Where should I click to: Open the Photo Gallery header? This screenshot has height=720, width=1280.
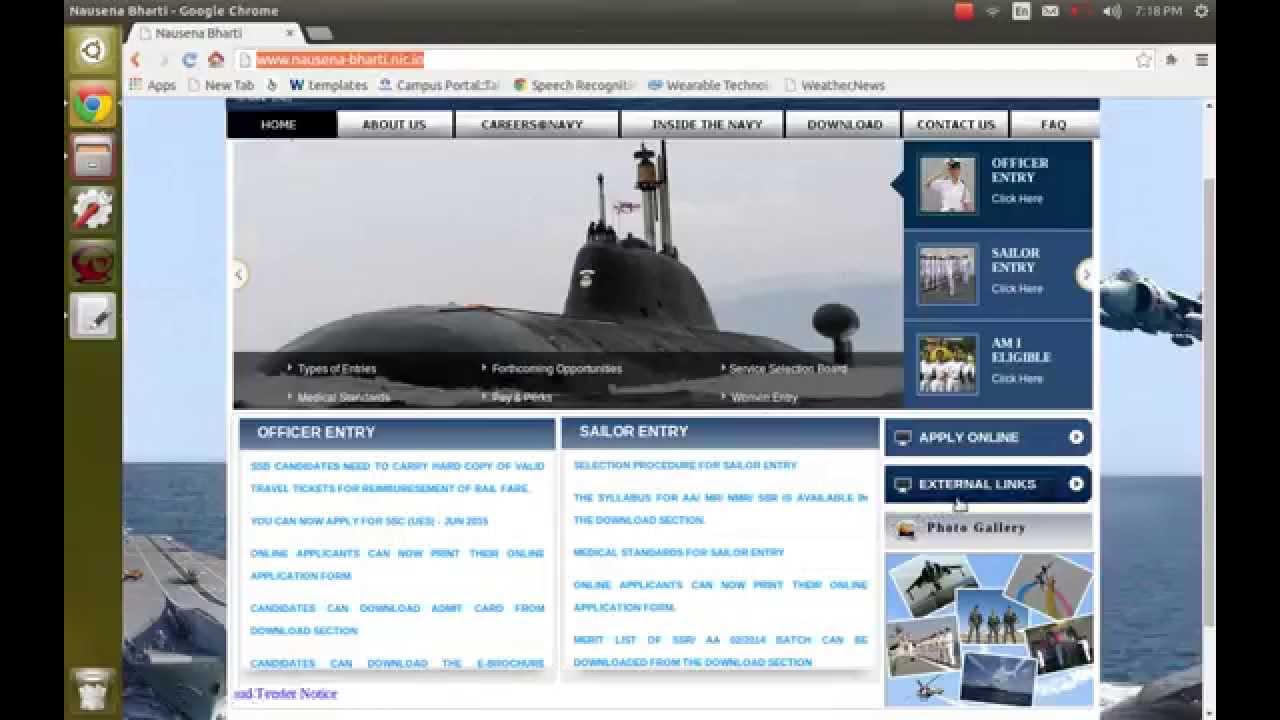(988, 528)
